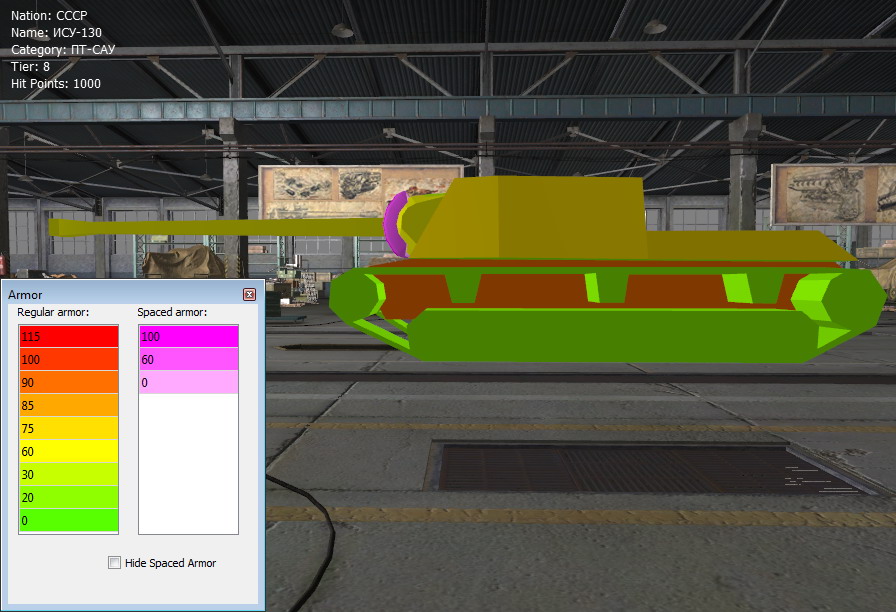Click the Armor panel title

(x=25, y=295)
